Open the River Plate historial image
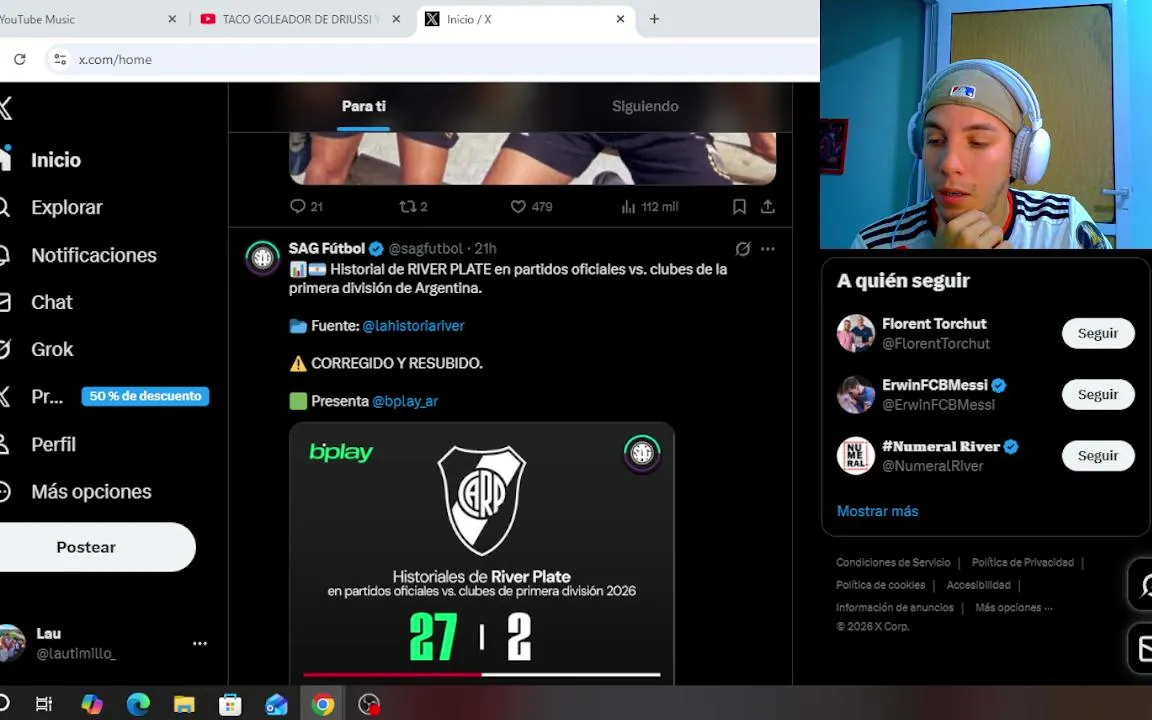This screenshot has width=1152, height=720. (482, 553)
